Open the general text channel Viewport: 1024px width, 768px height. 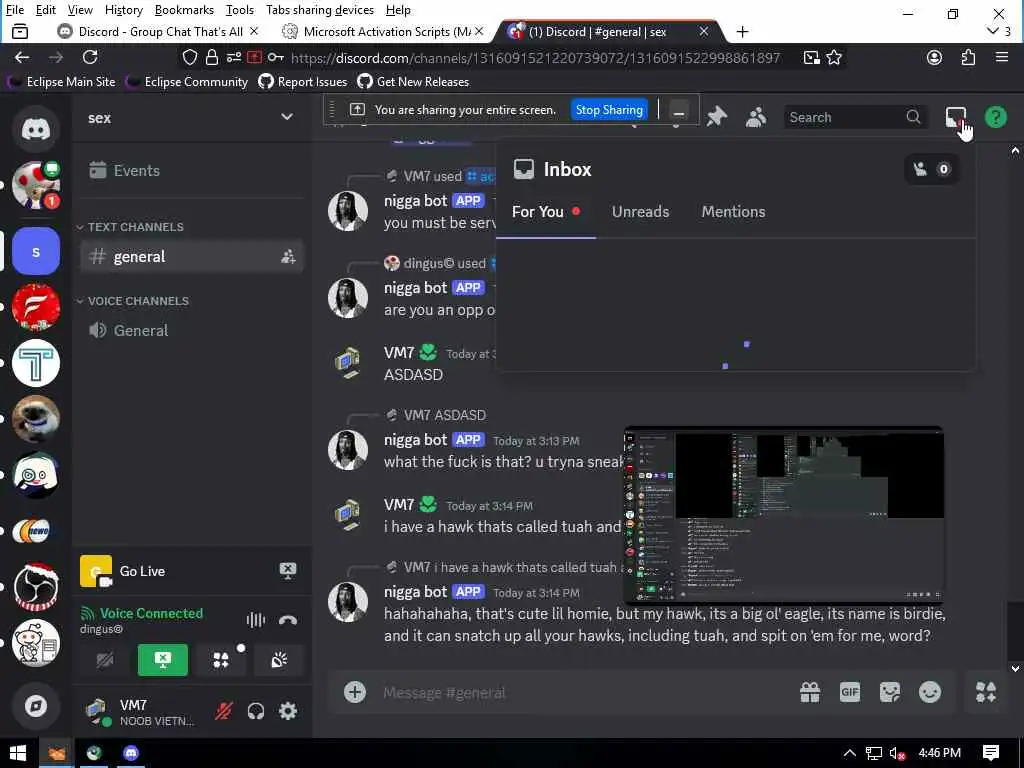191,257
